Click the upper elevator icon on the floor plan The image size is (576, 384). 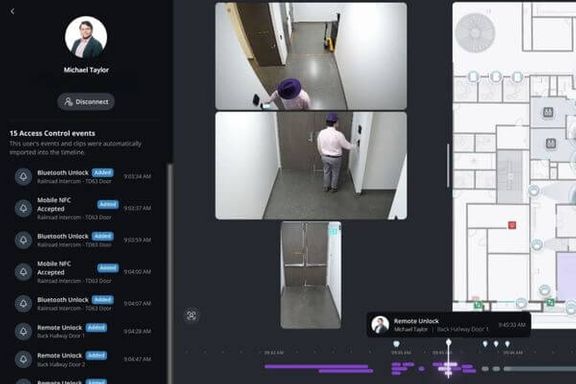[548, 112]
